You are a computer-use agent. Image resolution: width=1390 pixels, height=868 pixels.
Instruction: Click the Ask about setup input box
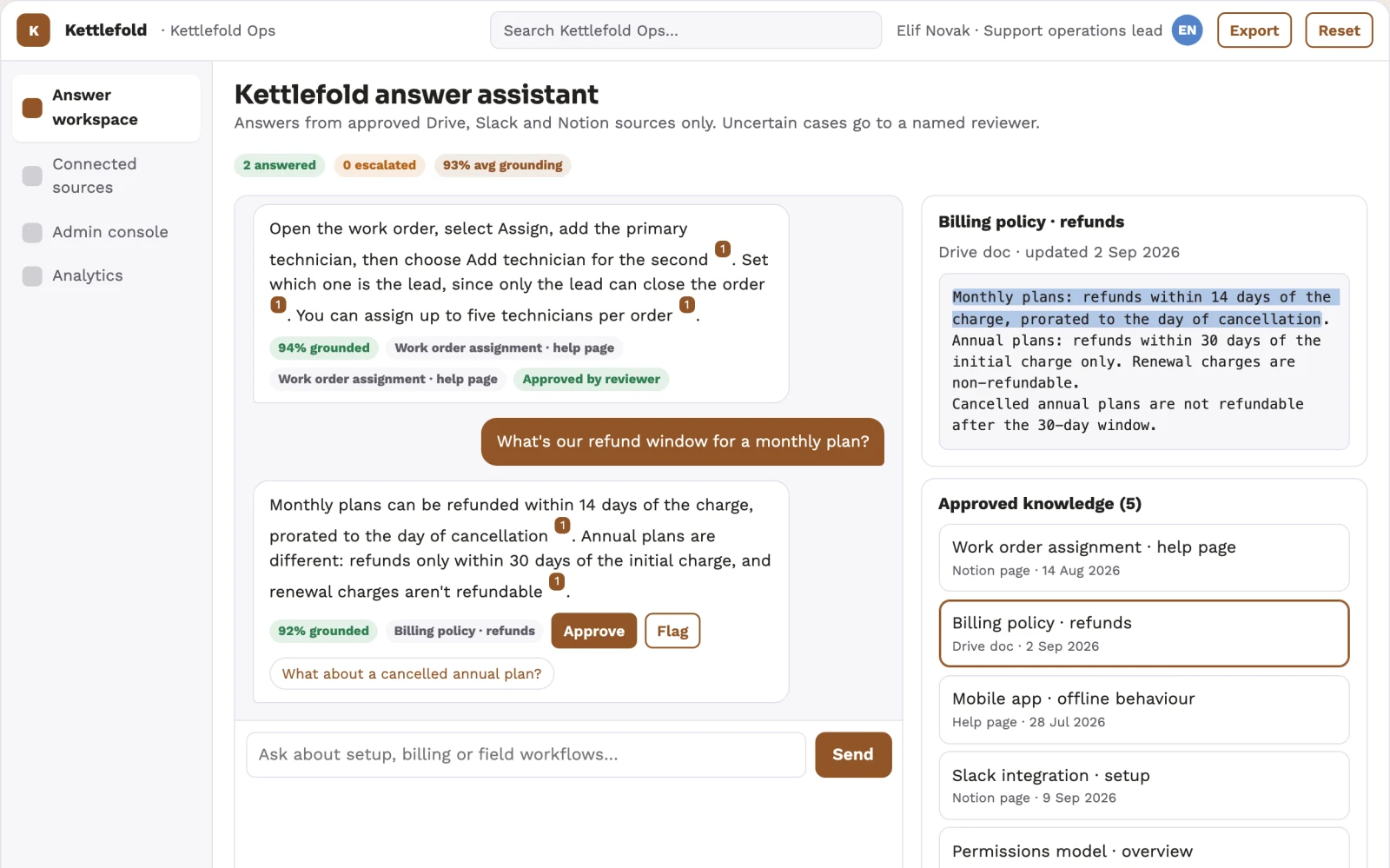click(x=526, y=755)
